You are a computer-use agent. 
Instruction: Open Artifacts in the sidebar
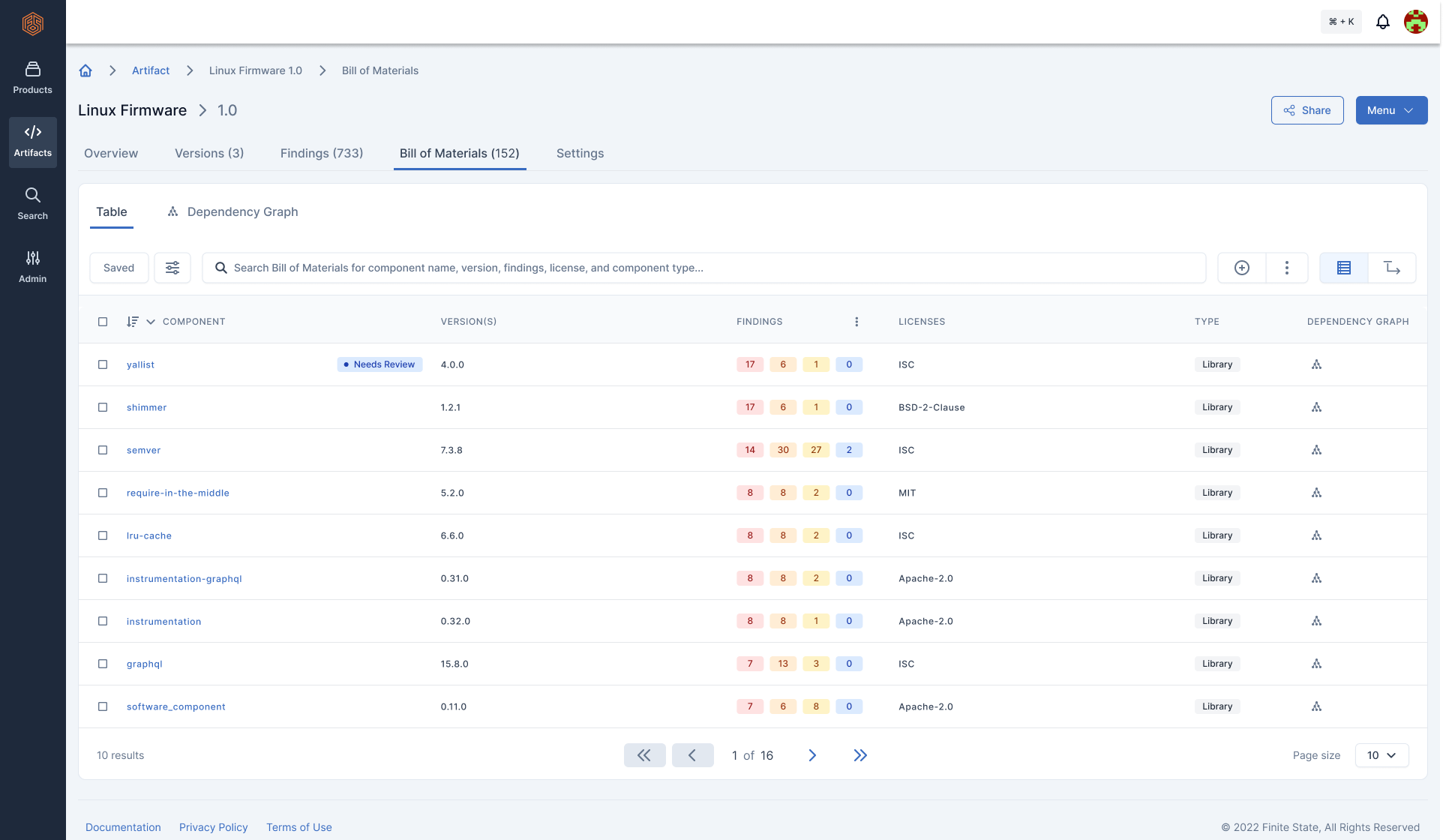32,142
